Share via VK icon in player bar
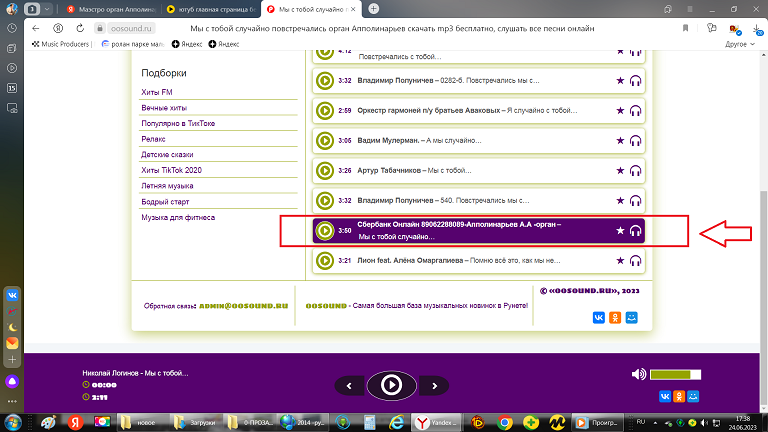 [665, 396]
